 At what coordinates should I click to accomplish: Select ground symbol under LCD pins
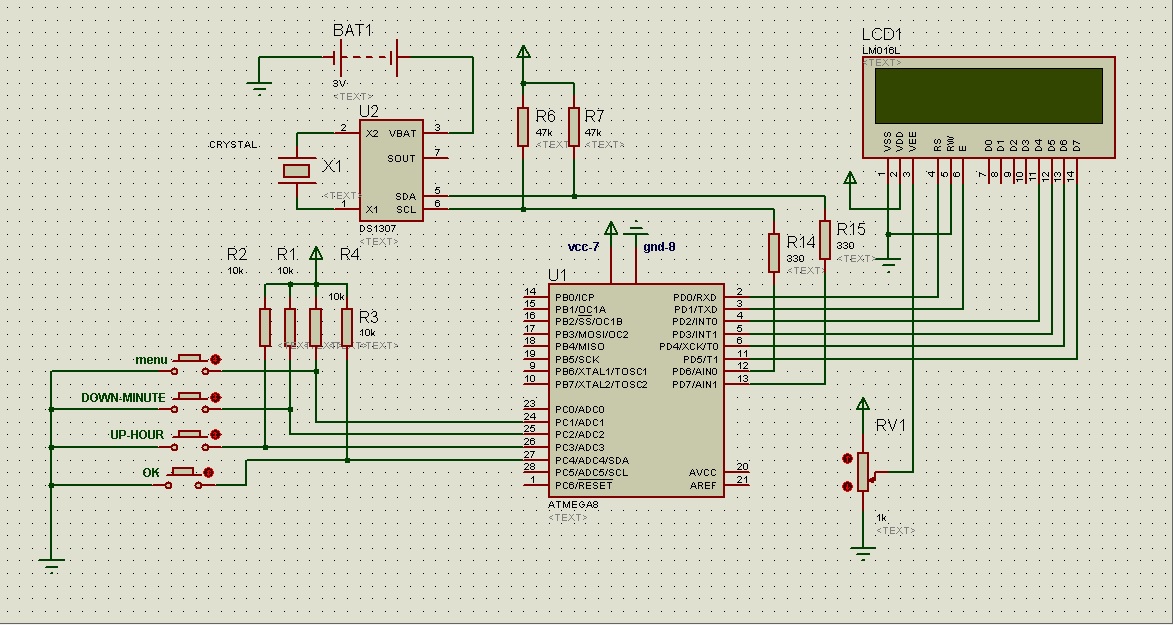pyautogui.click(x=888, y=265)
